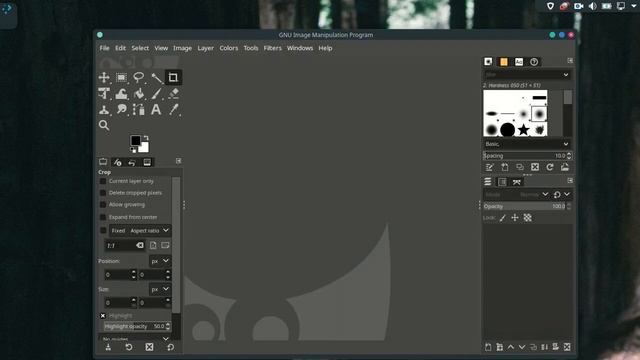Toggle the Highlight checkbox

[103, 316]
